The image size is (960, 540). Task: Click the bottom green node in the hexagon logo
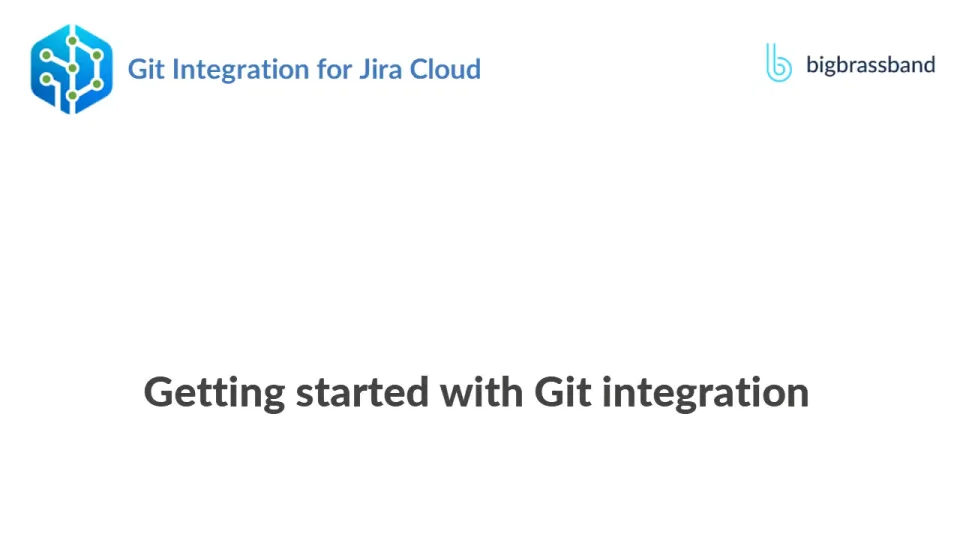(72, 96)
